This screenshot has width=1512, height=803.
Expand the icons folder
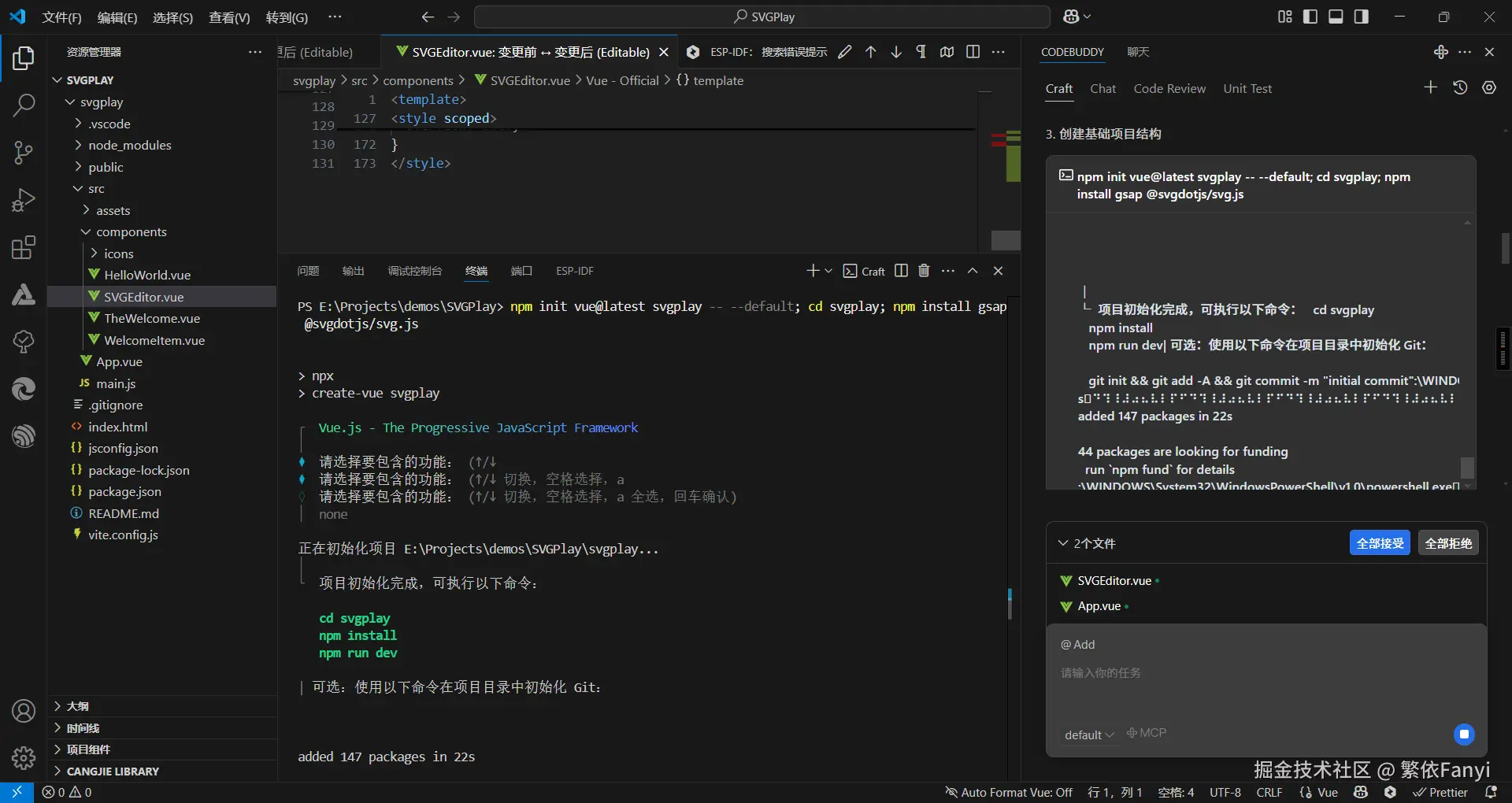(94, 253)
